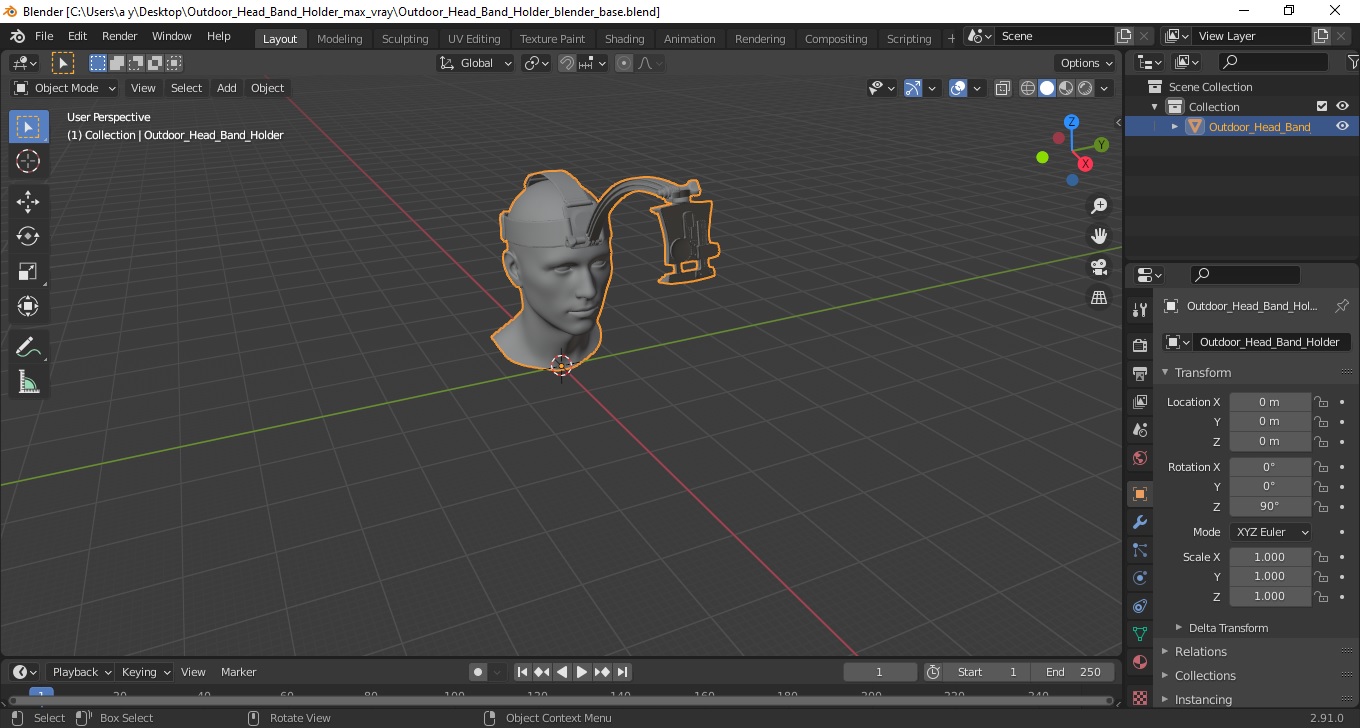Image resolution: width=1360 pixels, height=728 pixels.
Task: Open the Render menu
Action: (119, 36)
